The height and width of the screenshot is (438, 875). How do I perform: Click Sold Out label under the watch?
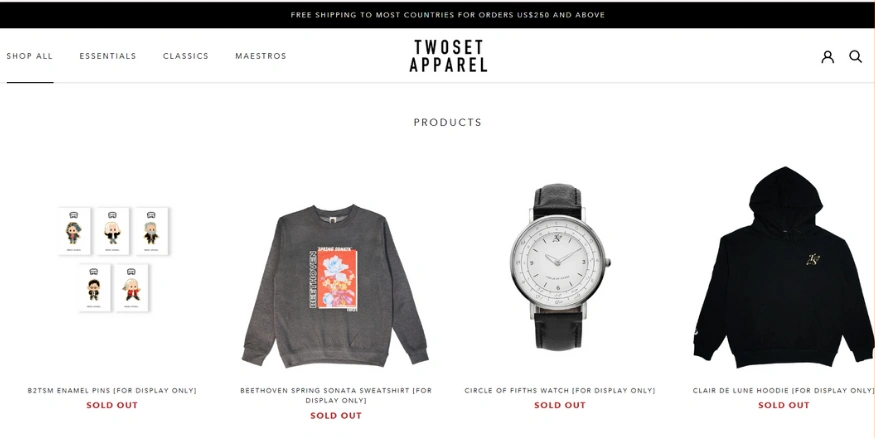point(560,405)
